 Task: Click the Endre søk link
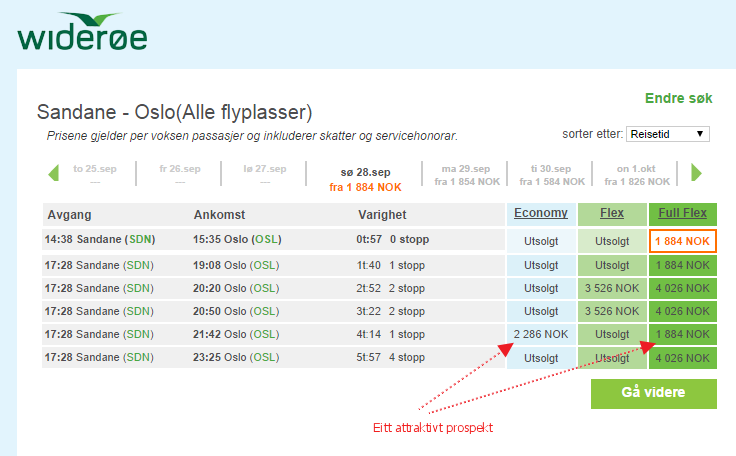[678, 98]
